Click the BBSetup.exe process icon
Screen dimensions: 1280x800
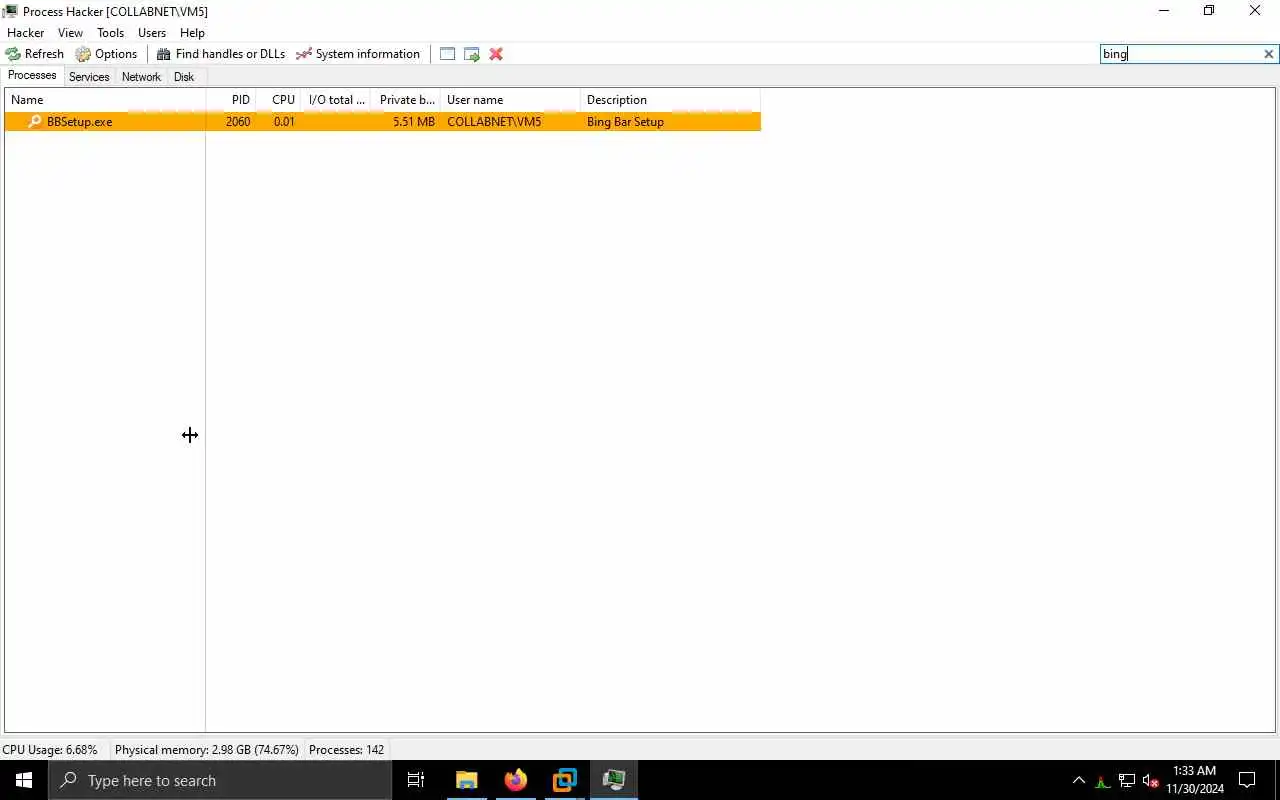coord(35,122)
